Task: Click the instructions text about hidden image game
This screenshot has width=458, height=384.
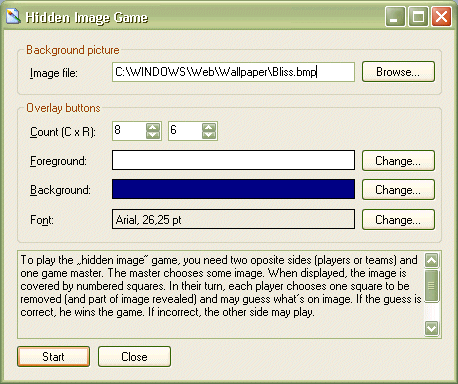Action: click(221, 286)
